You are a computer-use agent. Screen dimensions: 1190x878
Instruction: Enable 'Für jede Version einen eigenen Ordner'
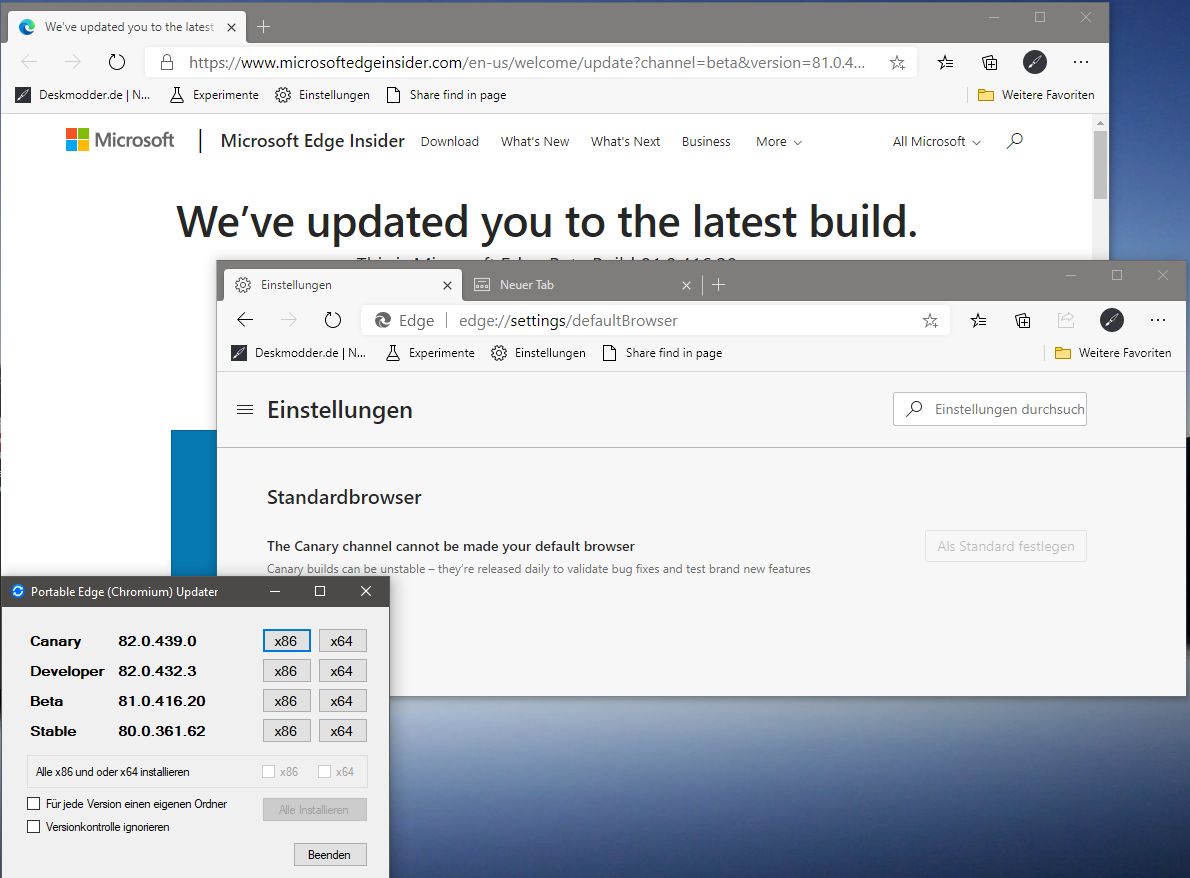[x=33, y=804]
